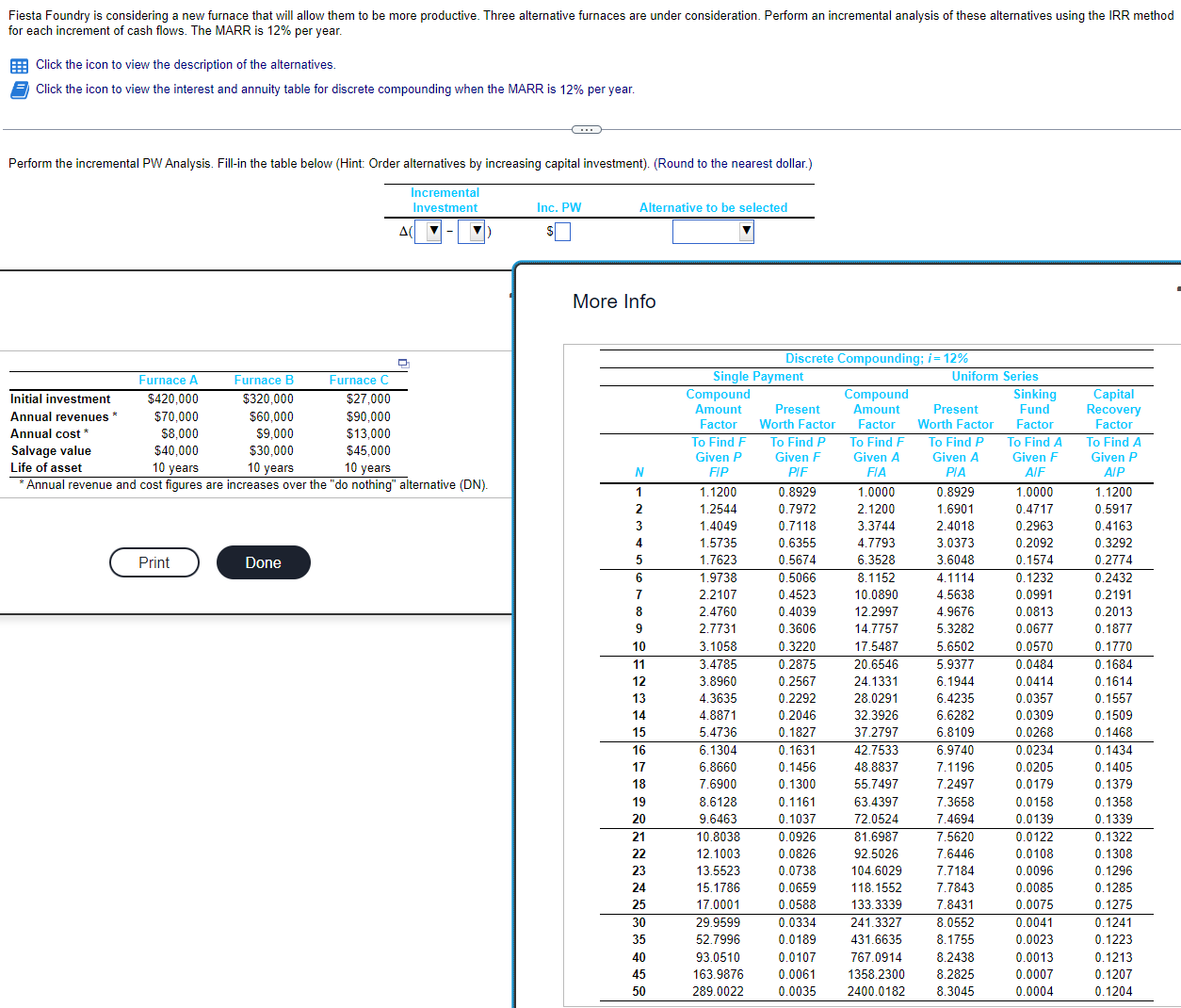Click the Capital Recovery Factor column header
This screenshot has height=1008, width=1181.
click(1114, 409)
